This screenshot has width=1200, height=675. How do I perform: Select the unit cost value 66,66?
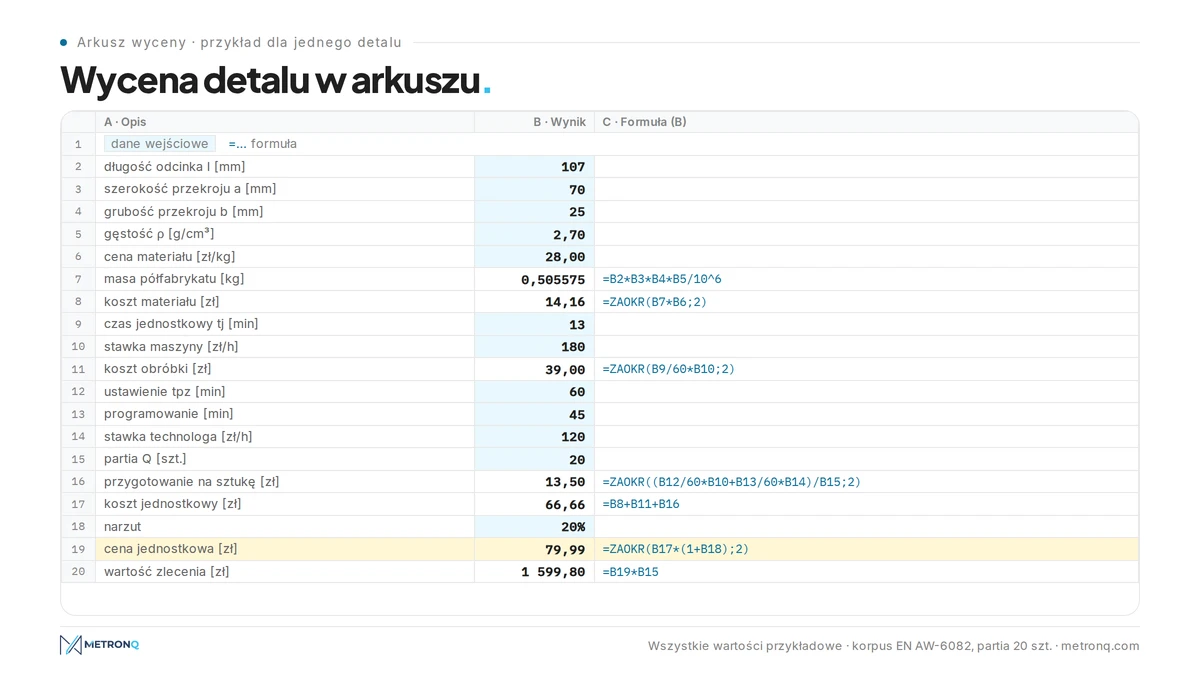pyautogui.click(x=534, y=504)
